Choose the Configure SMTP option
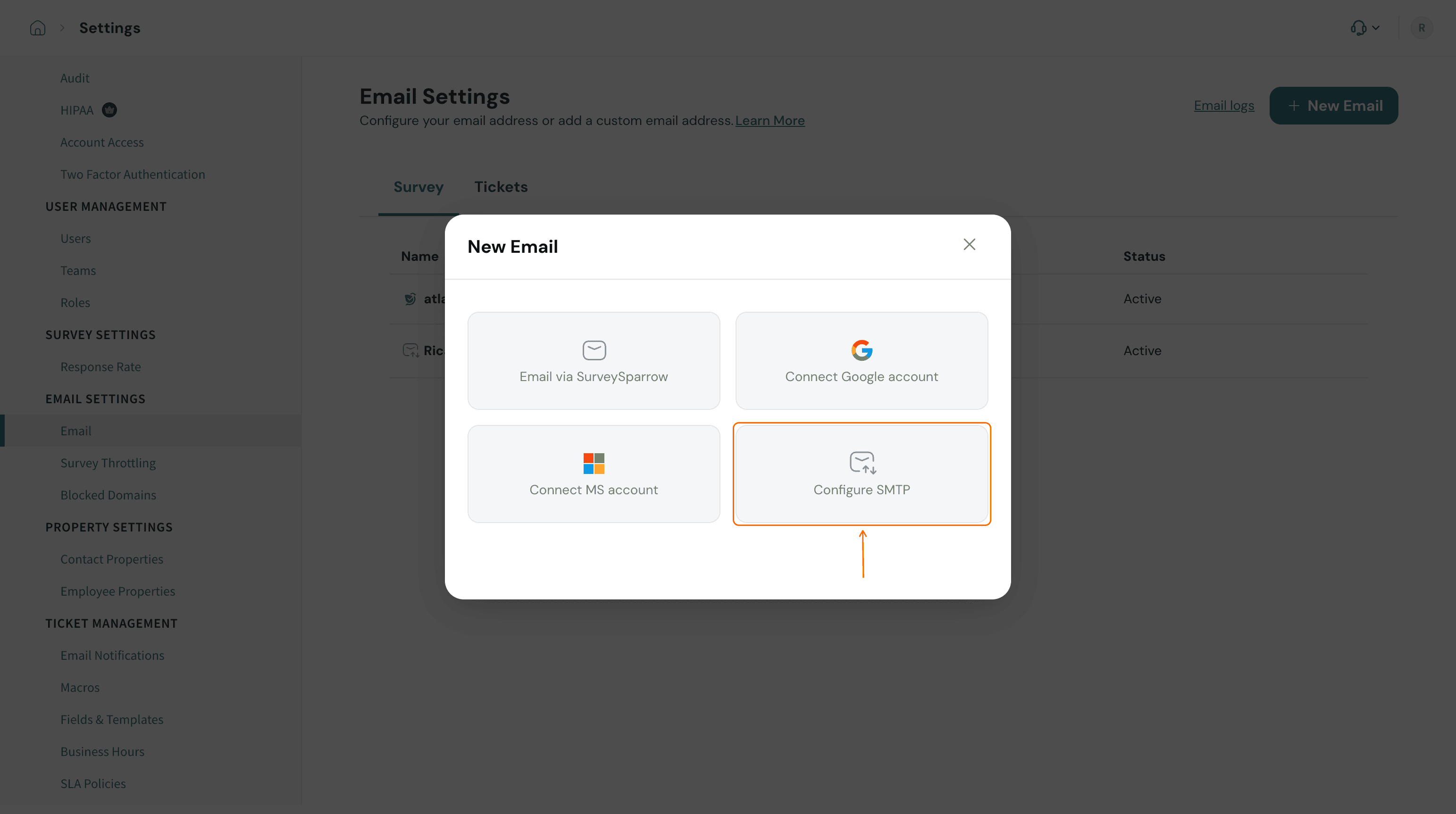The height and width of the screenshot is (814, 1456). coord(862,473)
